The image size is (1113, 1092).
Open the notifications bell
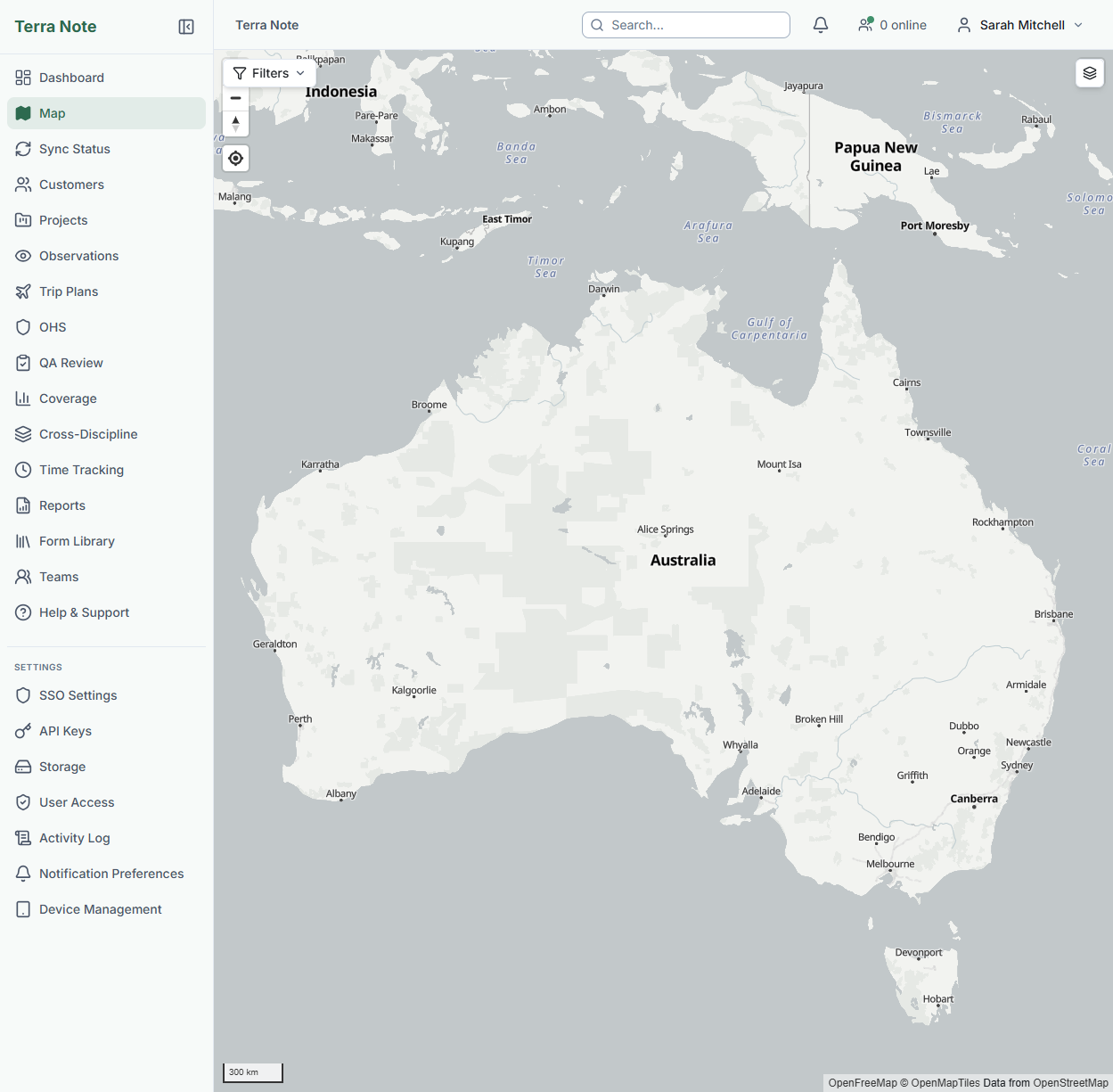point(820,25)
